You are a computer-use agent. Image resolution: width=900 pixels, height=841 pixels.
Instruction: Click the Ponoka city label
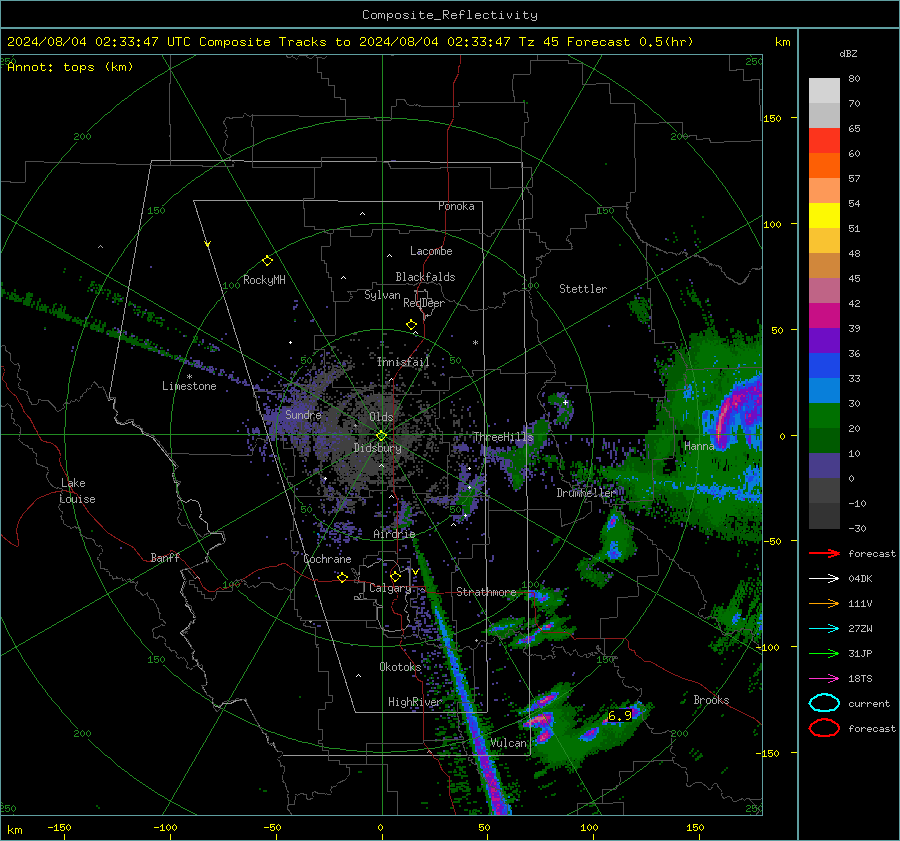tap(456, 206)
